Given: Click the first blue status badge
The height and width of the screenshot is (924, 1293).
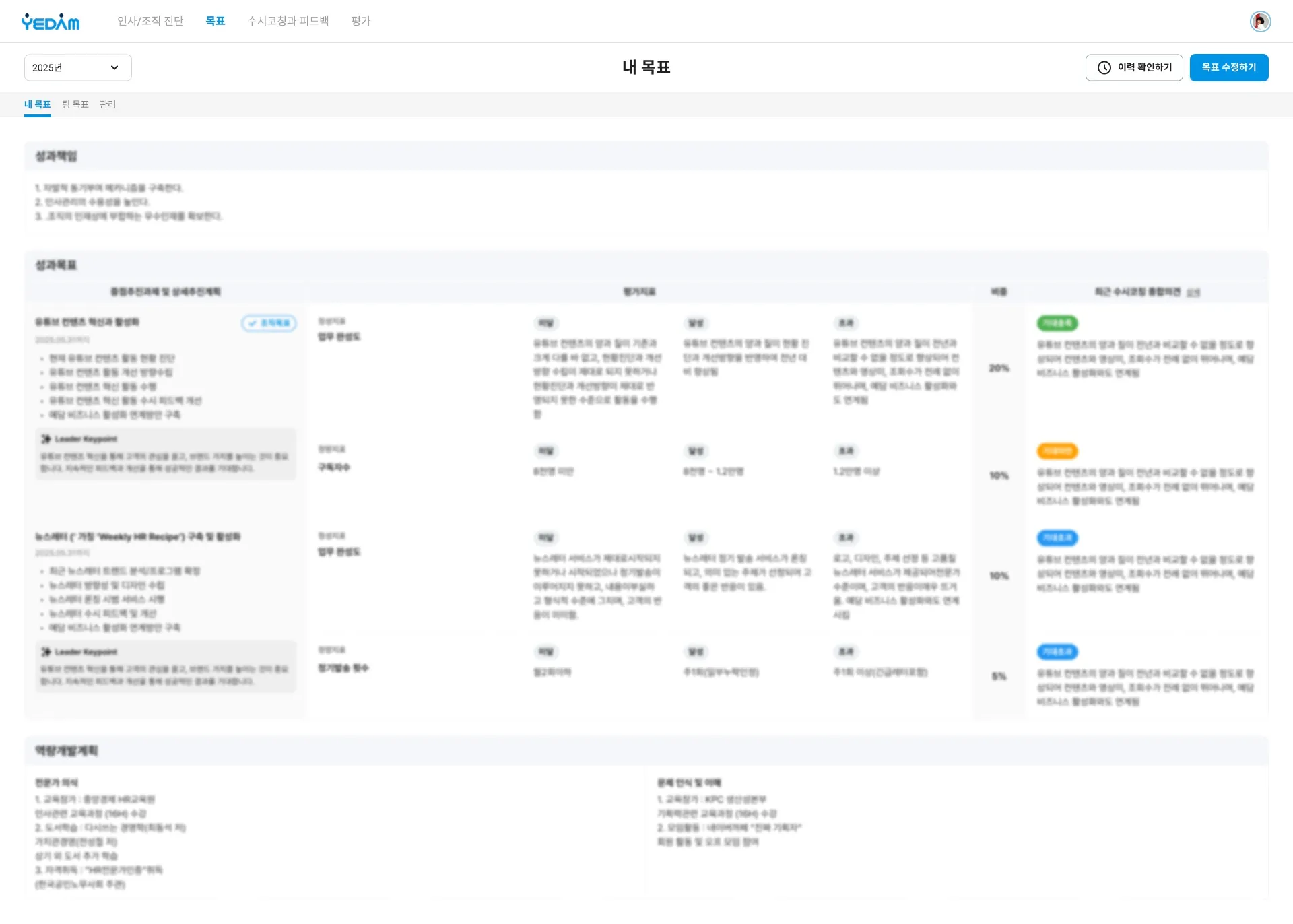Looking at the screenshot, I should (1057, 538).
